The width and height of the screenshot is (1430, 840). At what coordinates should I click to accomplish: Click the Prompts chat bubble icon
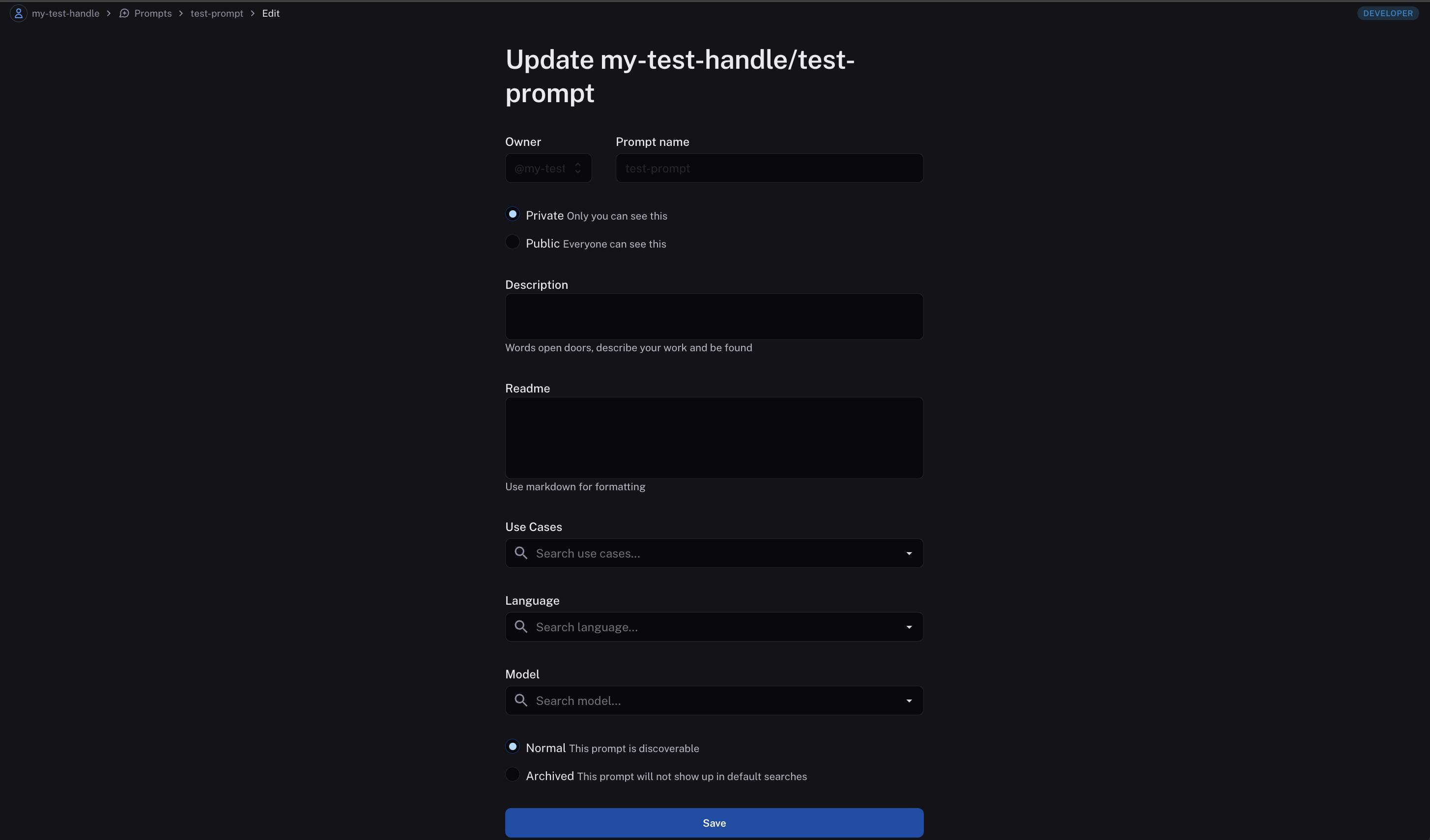click(124, 13)
